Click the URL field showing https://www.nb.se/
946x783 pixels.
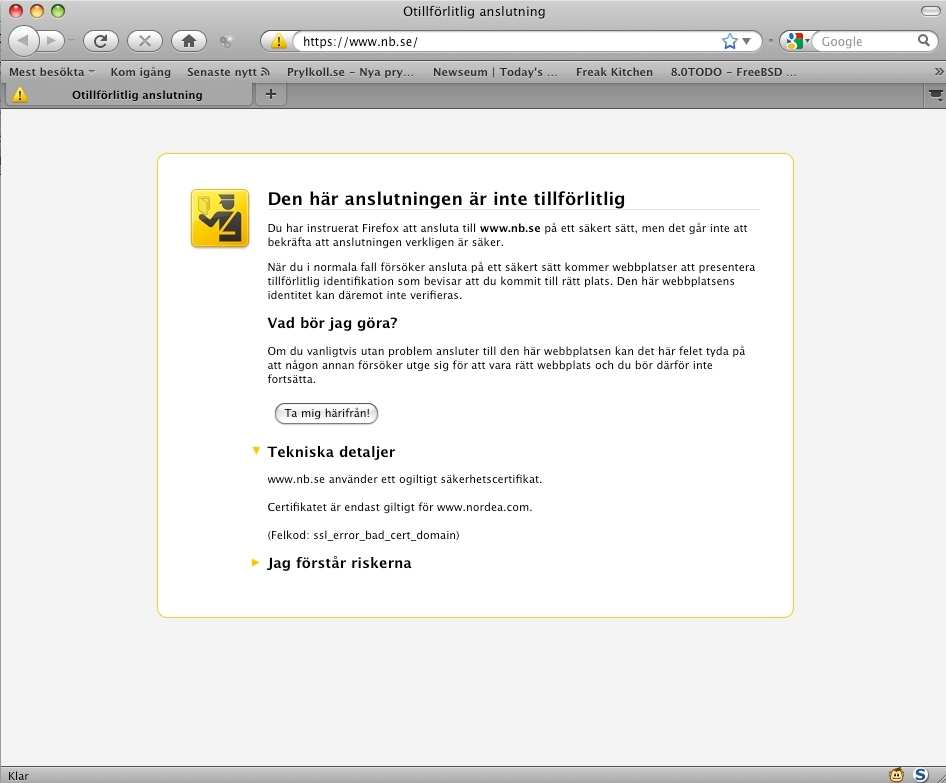(x=507, y=41)
